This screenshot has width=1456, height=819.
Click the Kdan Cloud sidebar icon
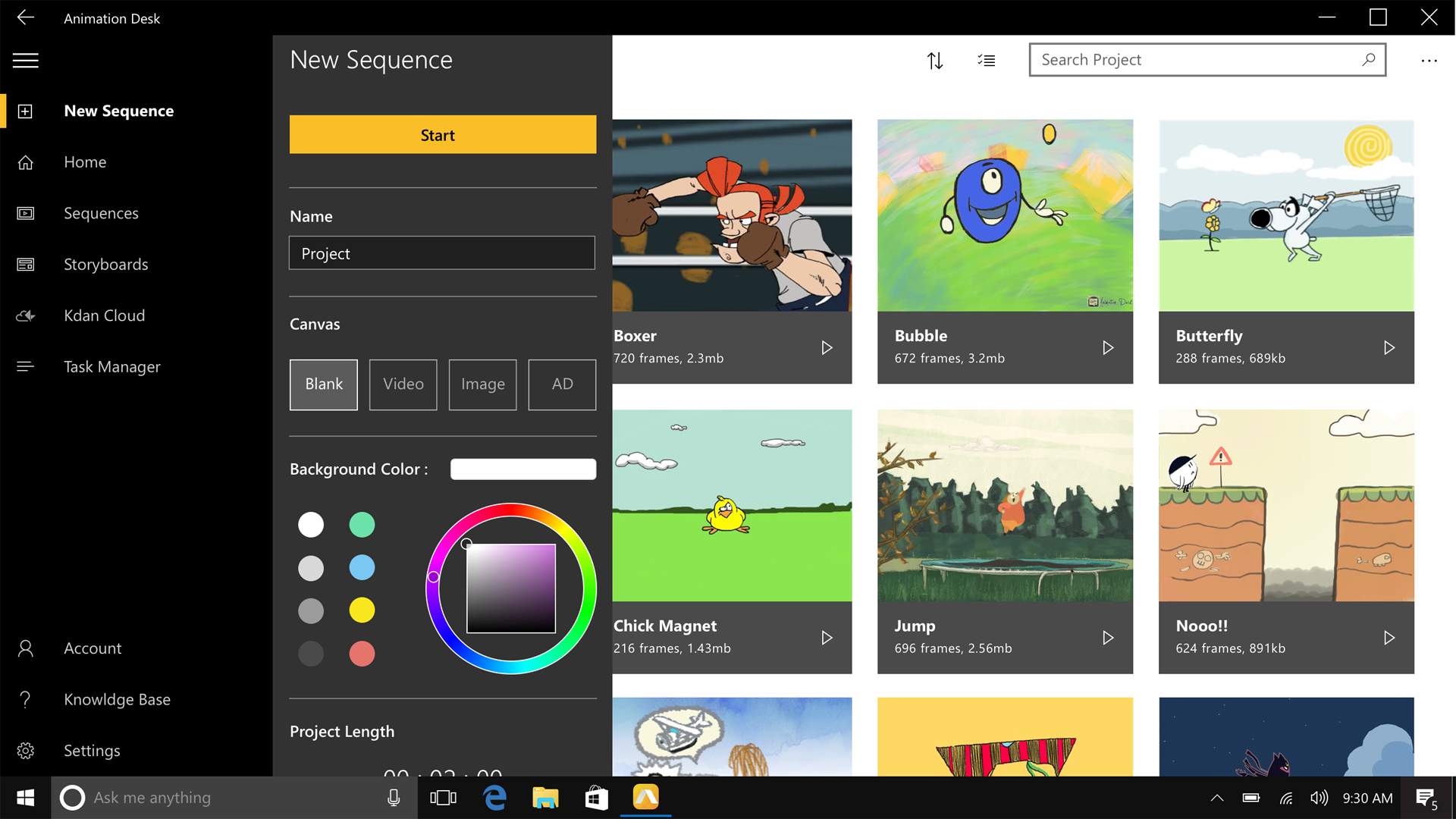[x=25, y=315]
